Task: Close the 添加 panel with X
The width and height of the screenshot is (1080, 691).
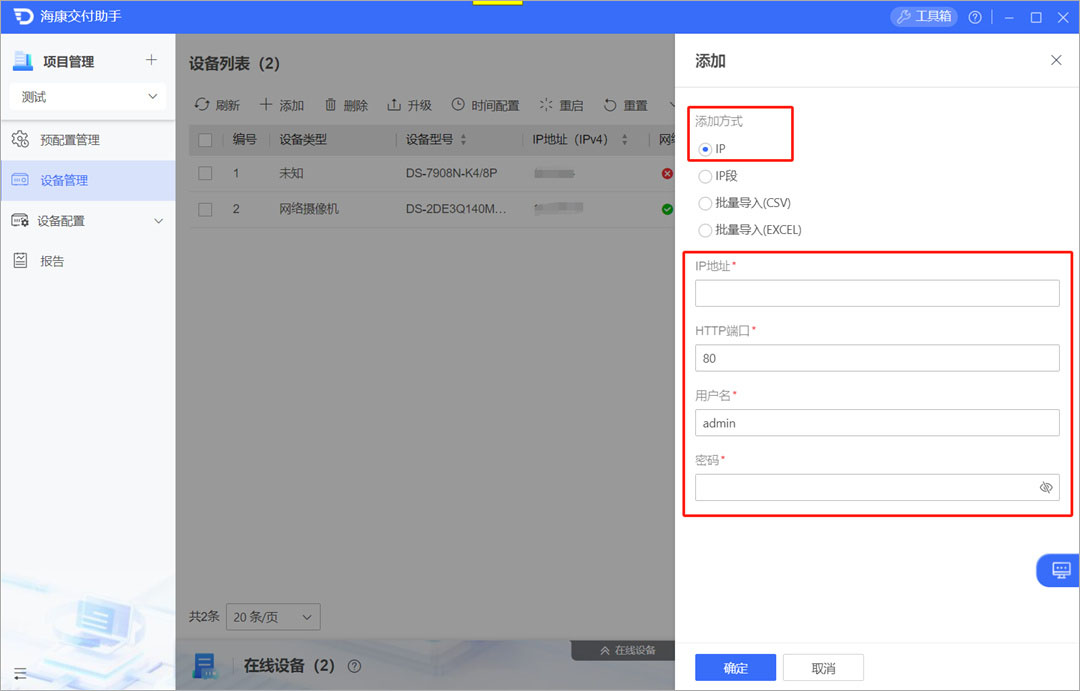Action: pyautogui.click(x=1056, y=61)
